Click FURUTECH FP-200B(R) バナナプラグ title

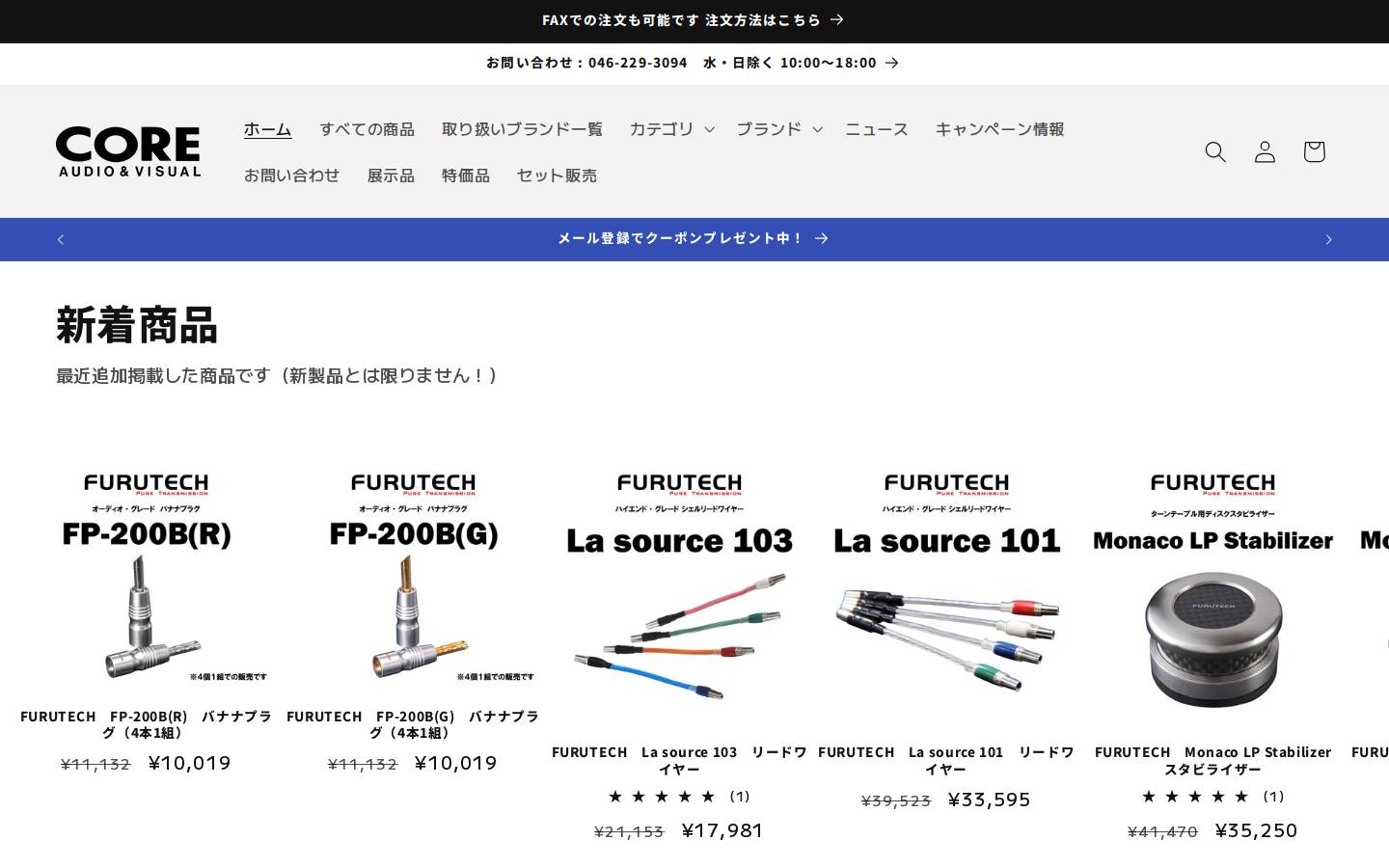[147, 724]
